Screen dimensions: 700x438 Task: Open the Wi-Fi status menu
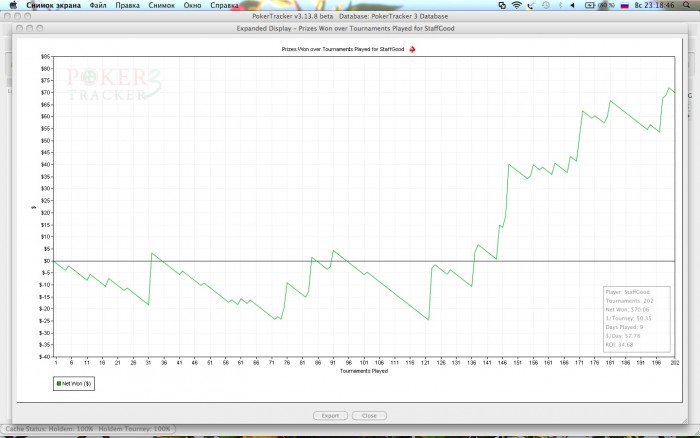point(517,5)
